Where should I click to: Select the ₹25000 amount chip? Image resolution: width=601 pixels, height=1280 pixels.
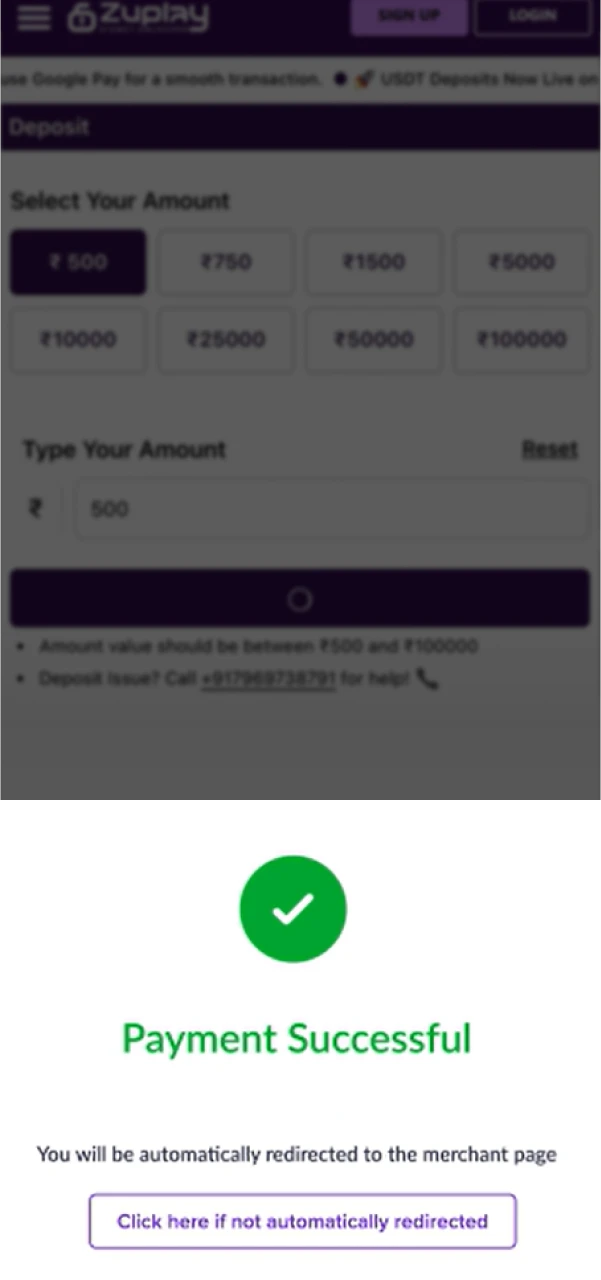(225, 340)
